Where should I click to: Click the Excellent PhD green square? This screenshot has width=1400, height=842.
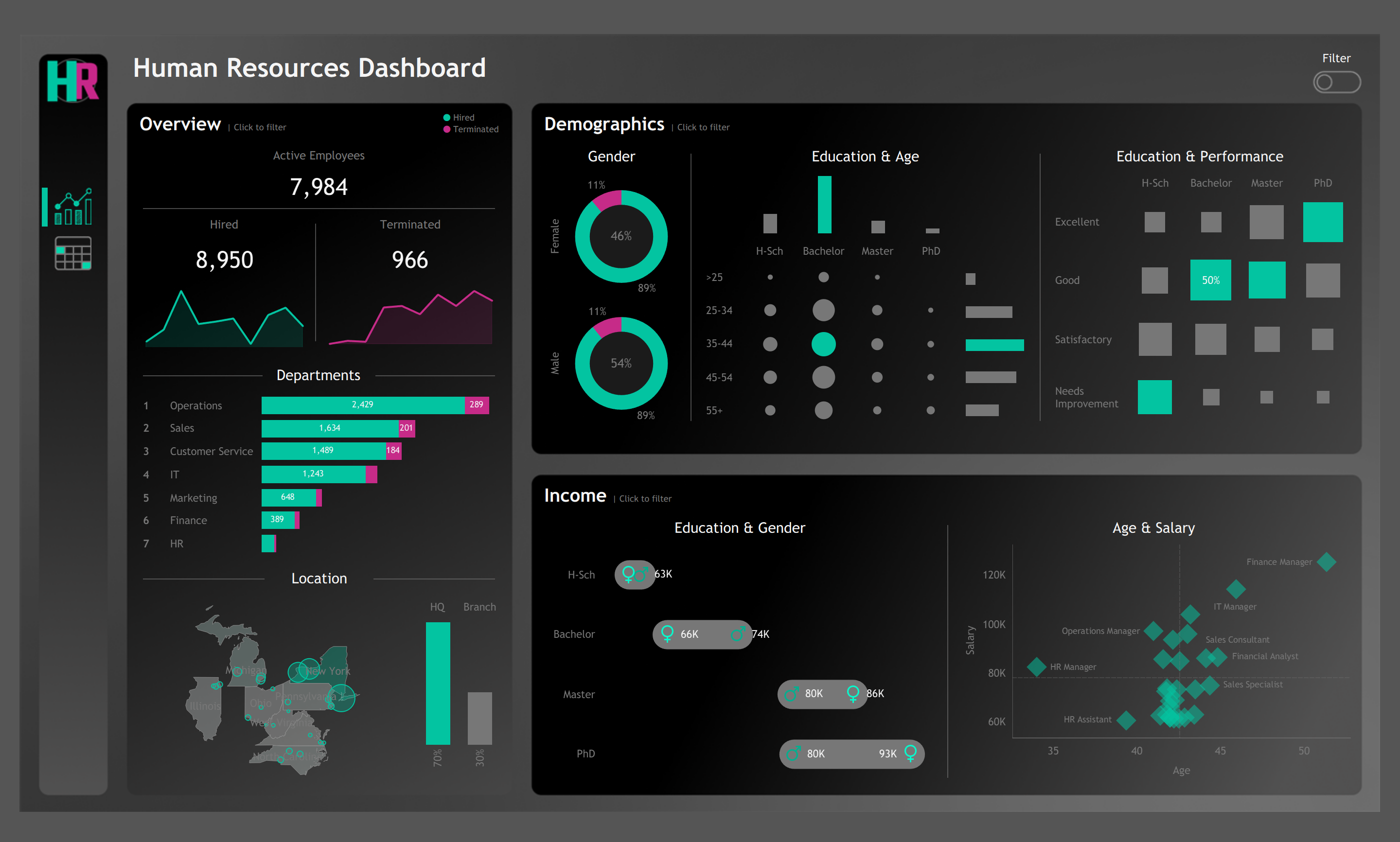tap(1322, 223)
